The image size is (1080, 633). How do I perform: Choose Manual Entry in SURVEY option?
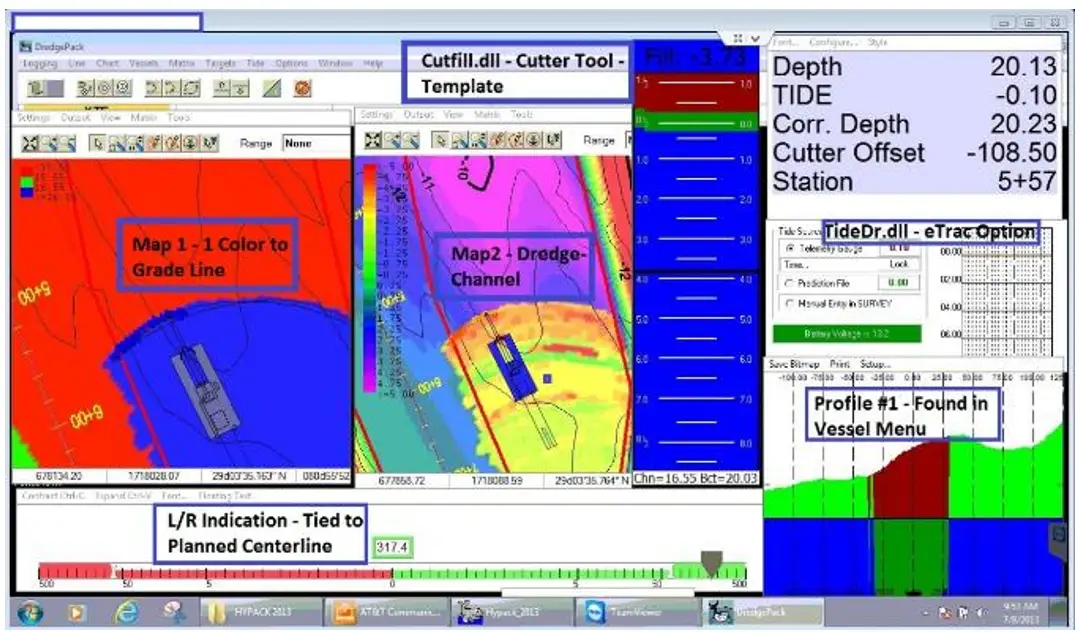(790, 302)
